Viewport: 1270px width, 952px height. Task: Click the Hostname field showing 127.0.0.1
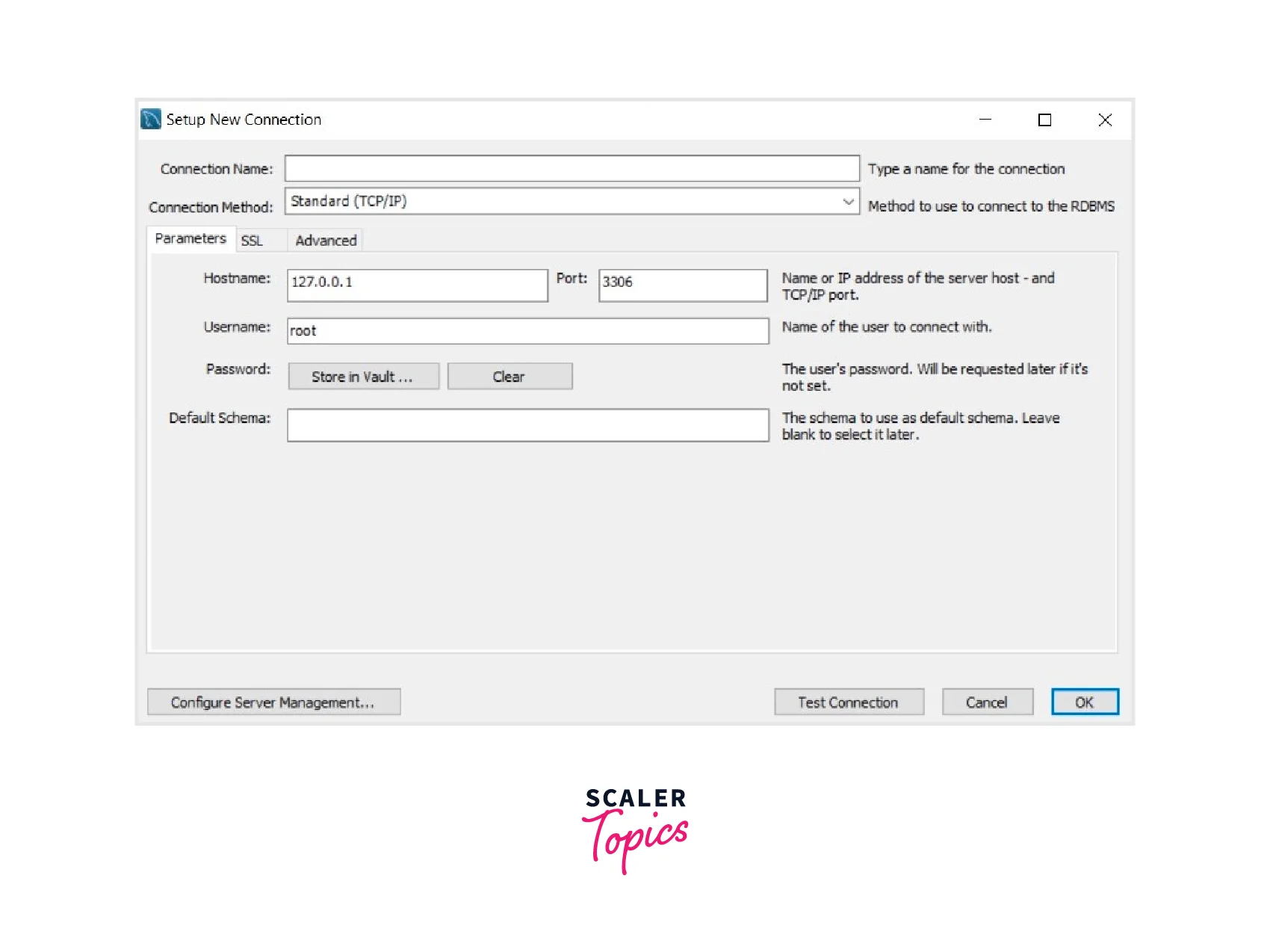417,285
